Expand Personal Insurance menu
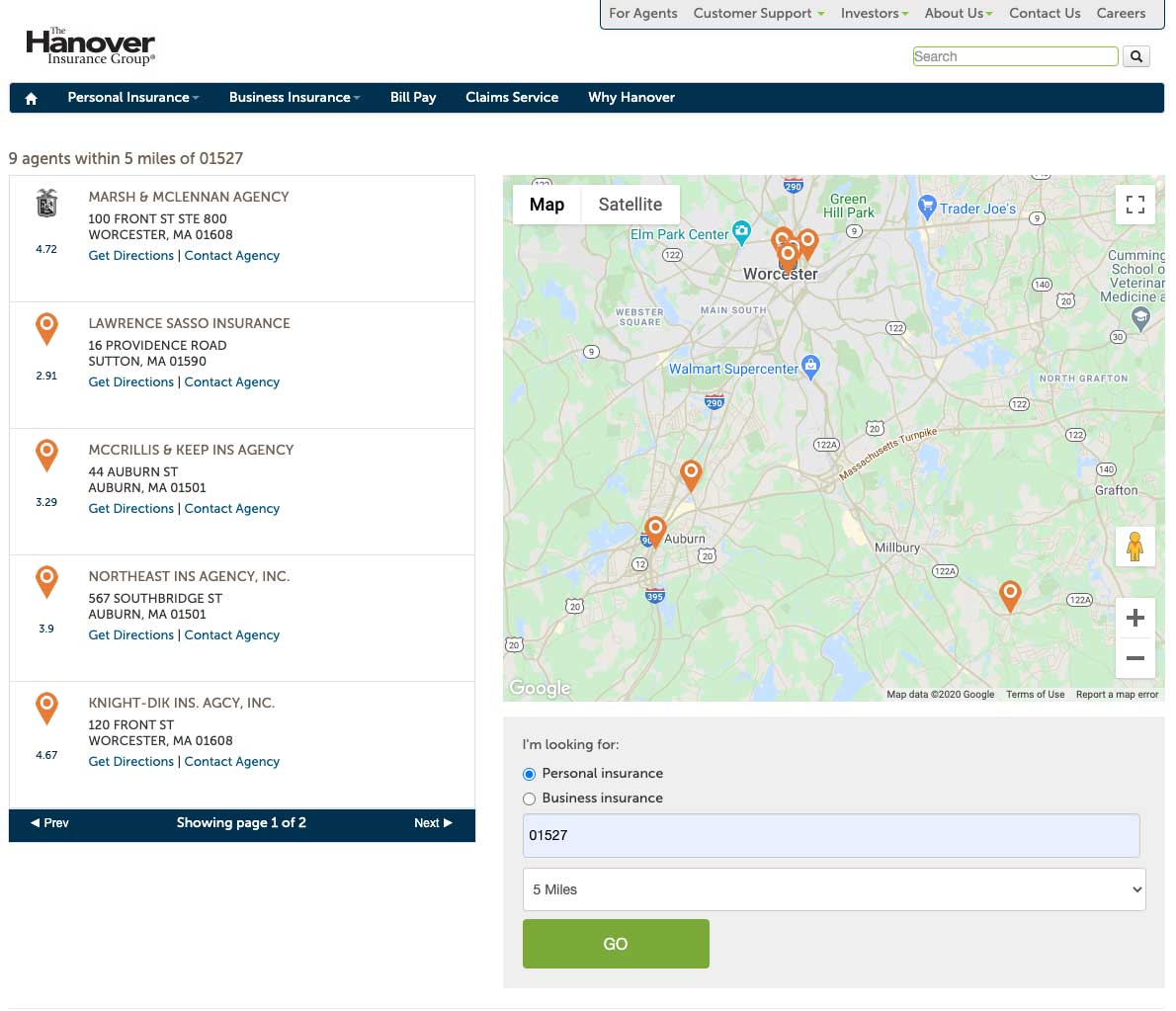The height and width of the screenshot is (1011, 1176). coord(132,98)
